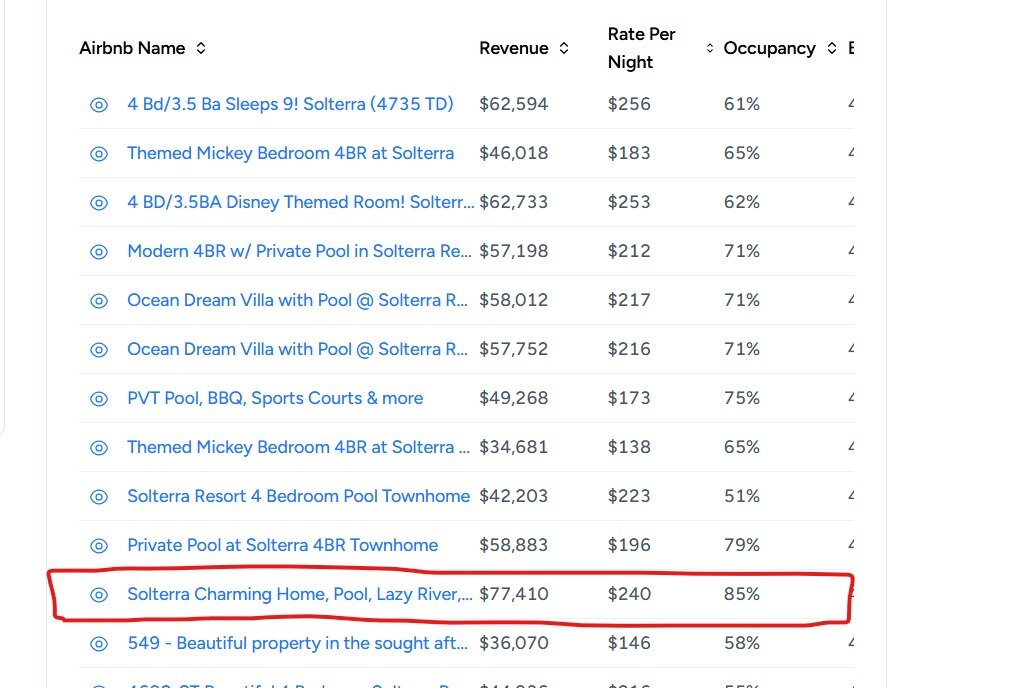Select the Airbnb Name column header
Image resolution: width=1011 pixels, height=688 pixels.
tap(131, 47)
